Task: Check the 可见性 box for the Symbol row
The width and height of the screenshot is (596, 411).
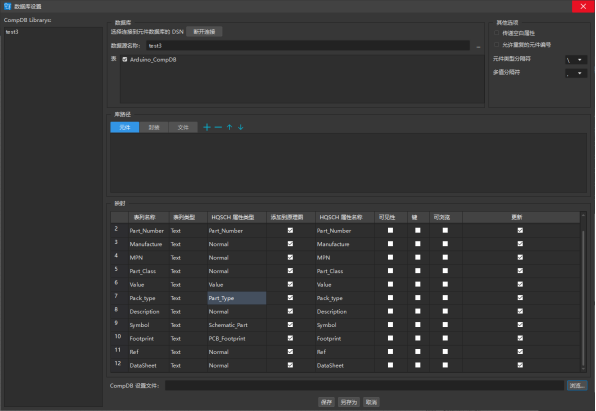Action: coord(390,325)
